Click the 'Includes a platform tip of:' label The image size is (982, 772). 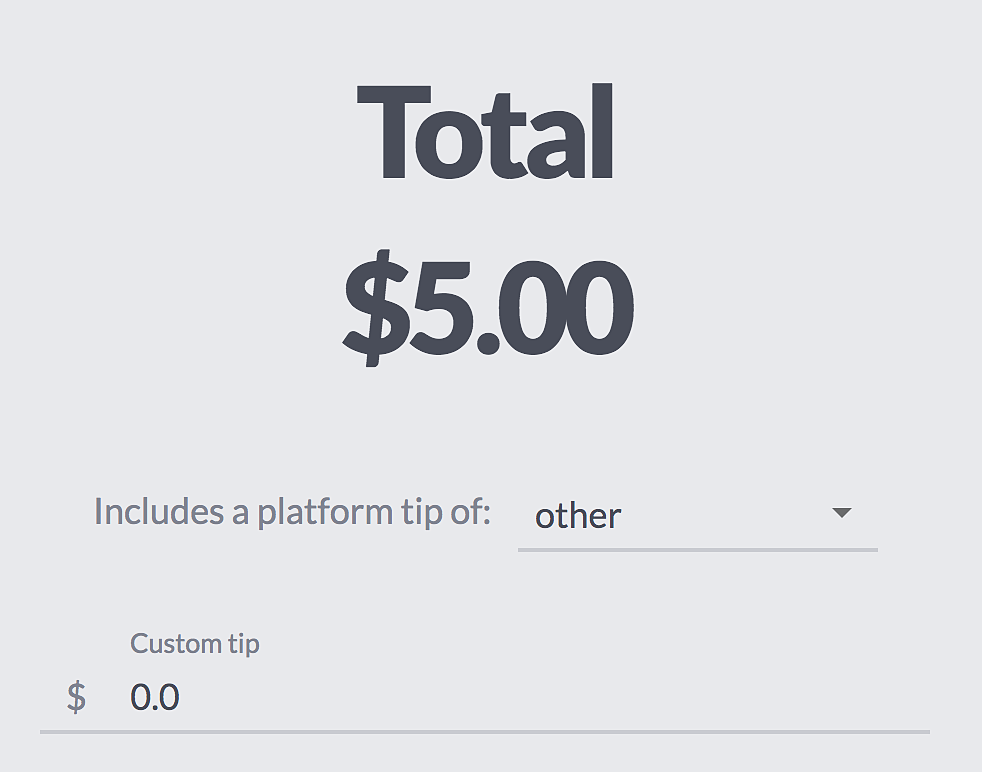click(x=292, y=512)
